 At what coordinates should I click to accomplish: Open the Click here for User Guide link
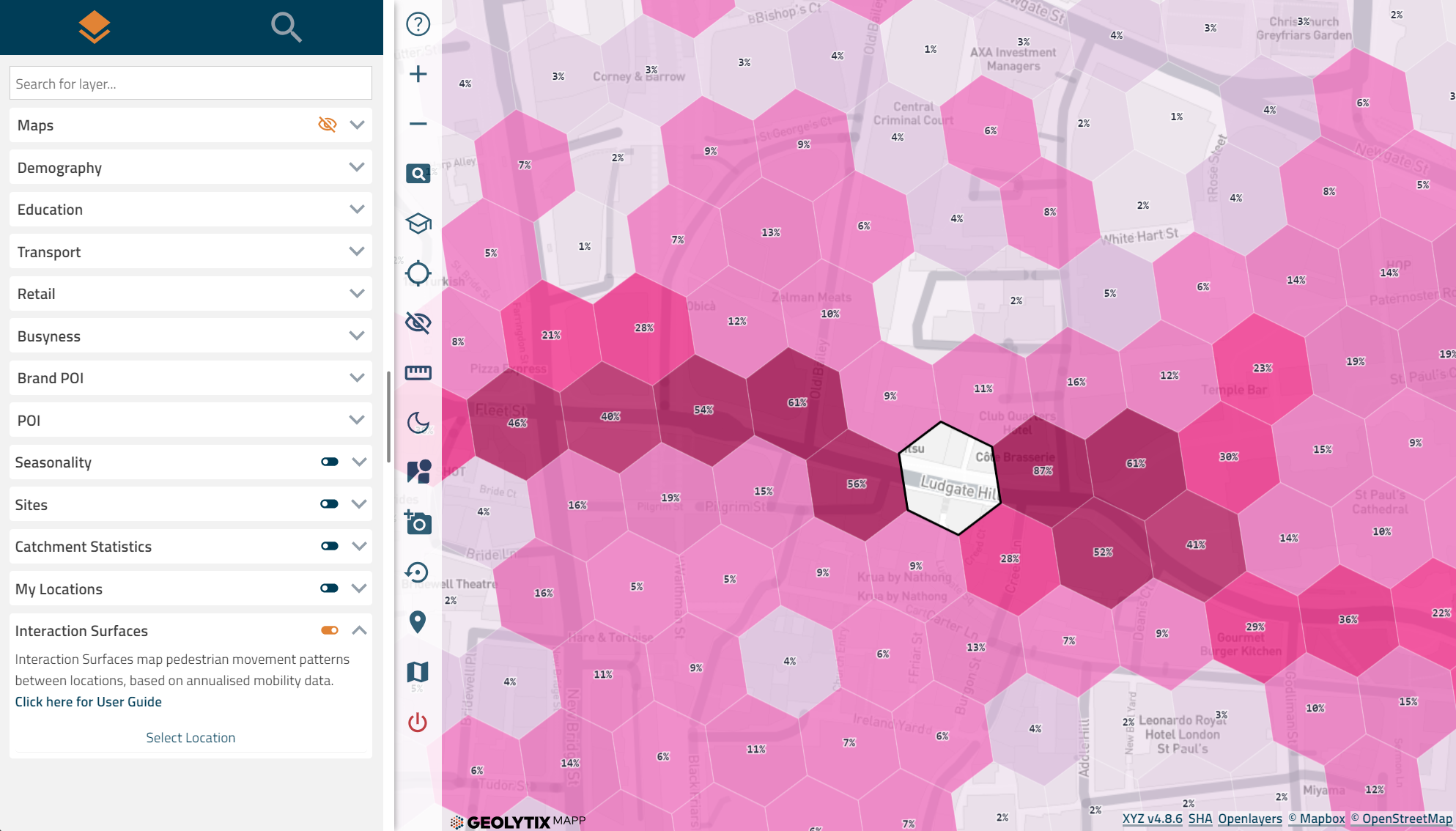click(x=89, y=702)
